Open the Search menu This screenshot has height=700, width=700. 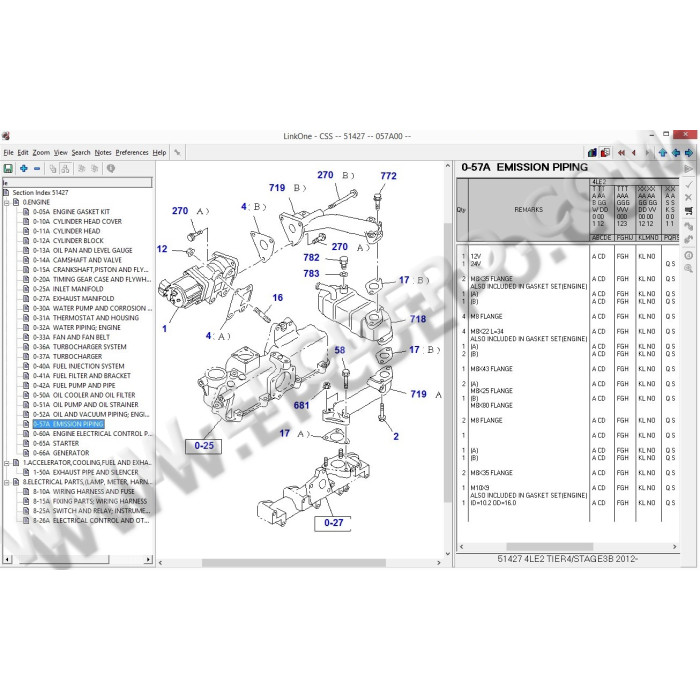(81, 153)
